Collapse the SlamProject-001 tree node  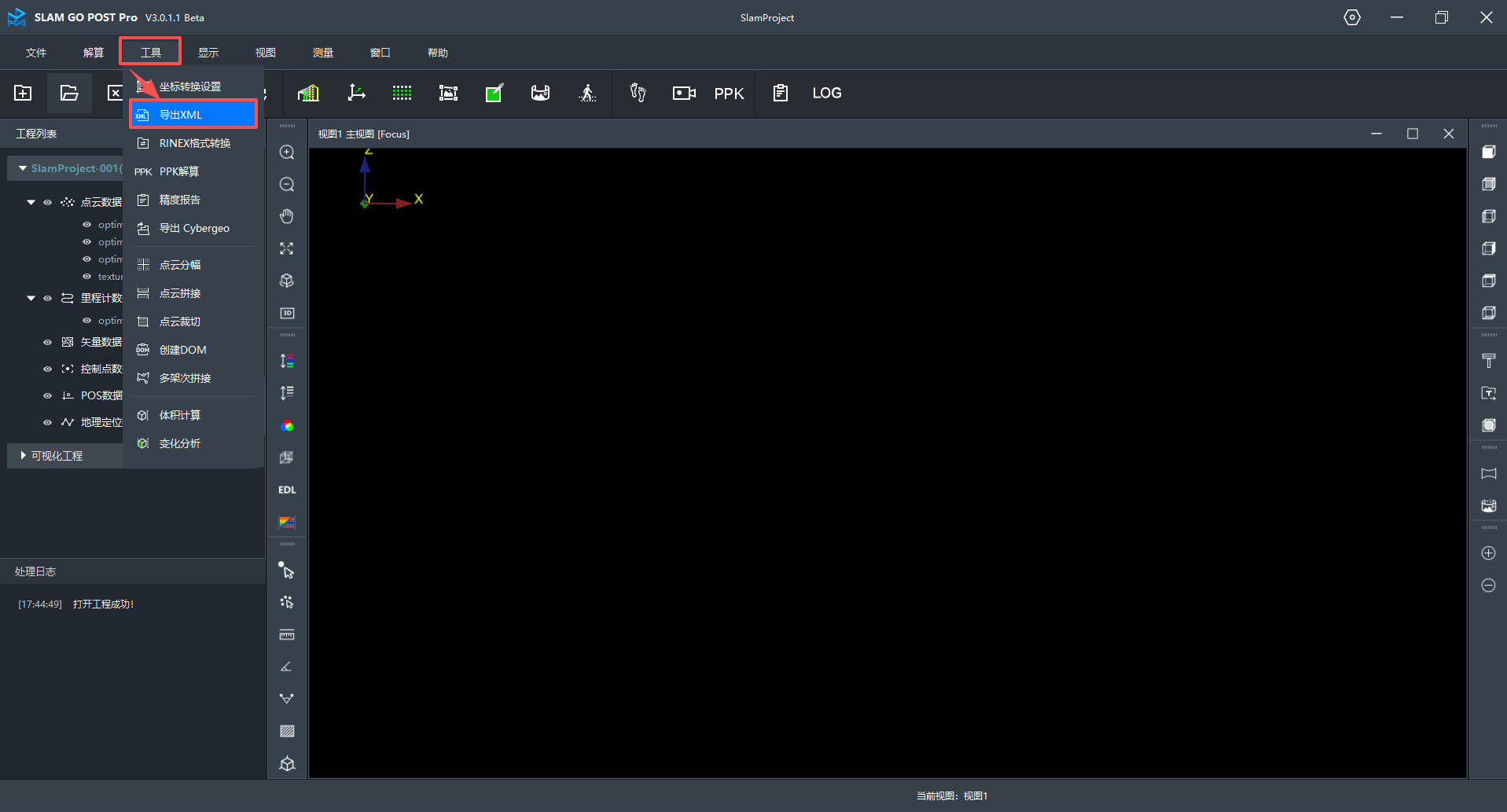(x=22, y=168)
